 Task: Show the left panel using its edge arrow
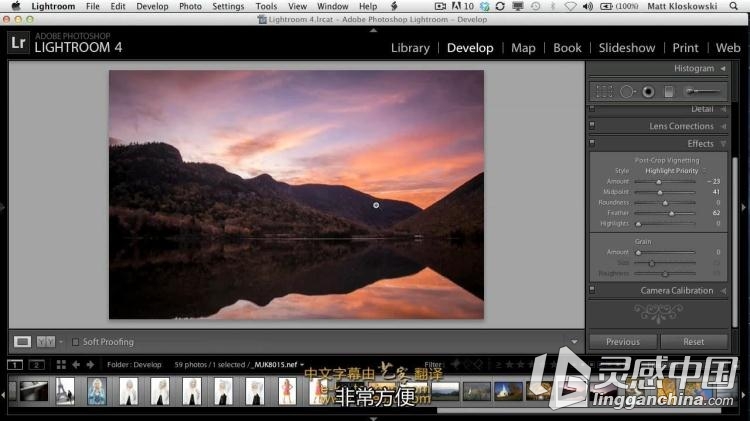tap(3, 207)
